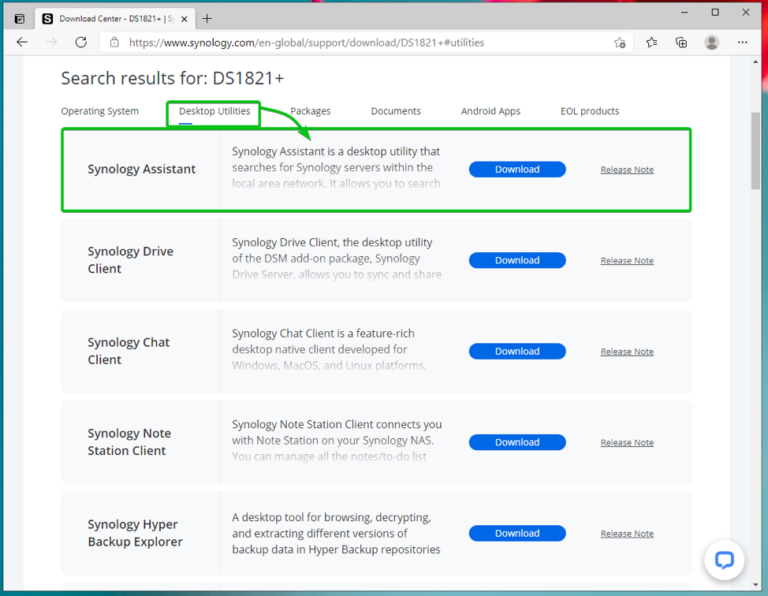Open the tab actions menu icon
This screenshot has height=596, width=768.
[x=20, y=19]
